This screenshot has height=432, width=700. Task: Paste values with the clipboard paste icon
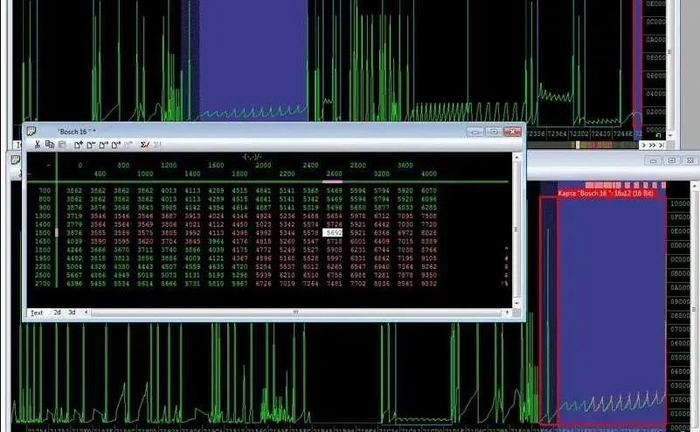pyautogui.click(x=62, y=144)
